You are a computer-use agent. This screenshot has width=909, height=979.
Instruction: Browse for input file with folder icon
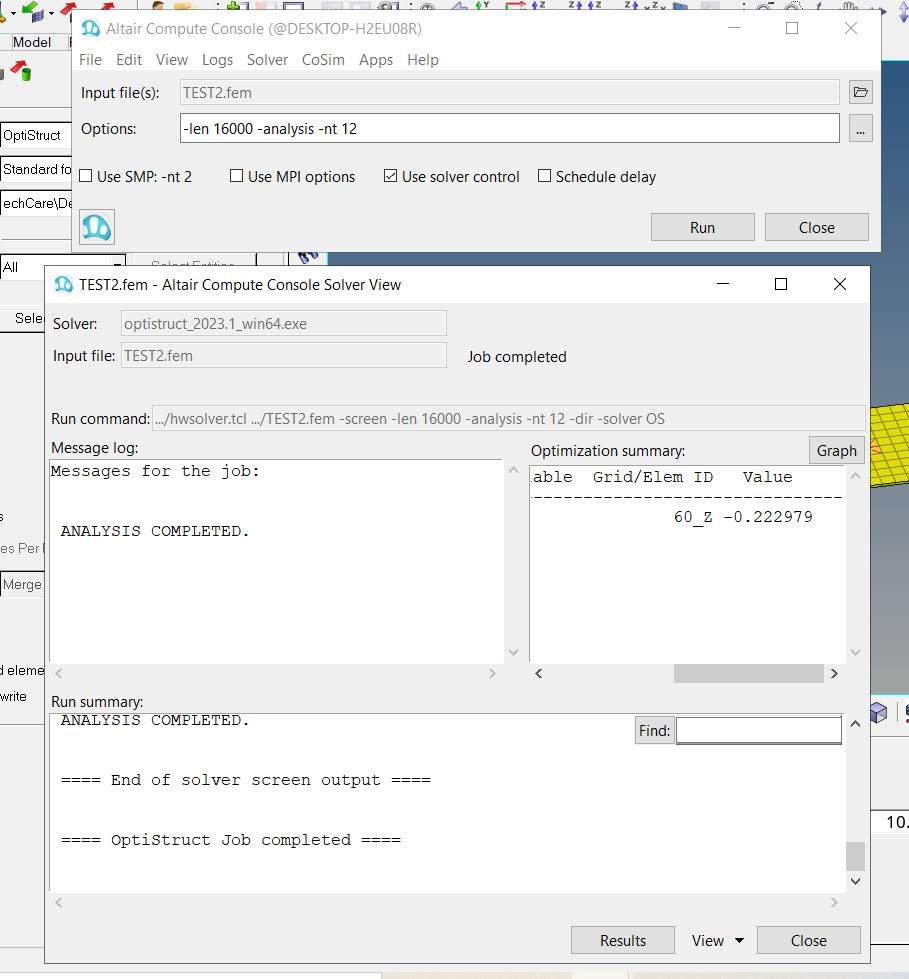click(860, 92)
